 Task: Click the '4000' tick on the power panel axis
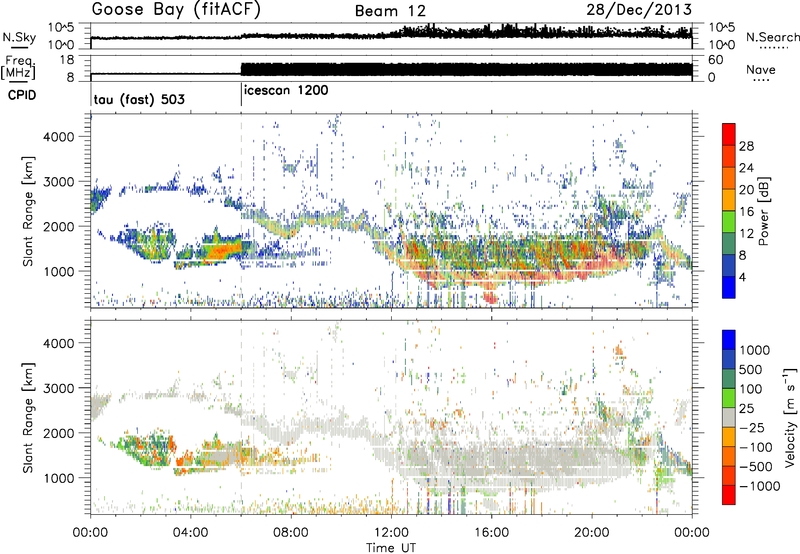60,137
